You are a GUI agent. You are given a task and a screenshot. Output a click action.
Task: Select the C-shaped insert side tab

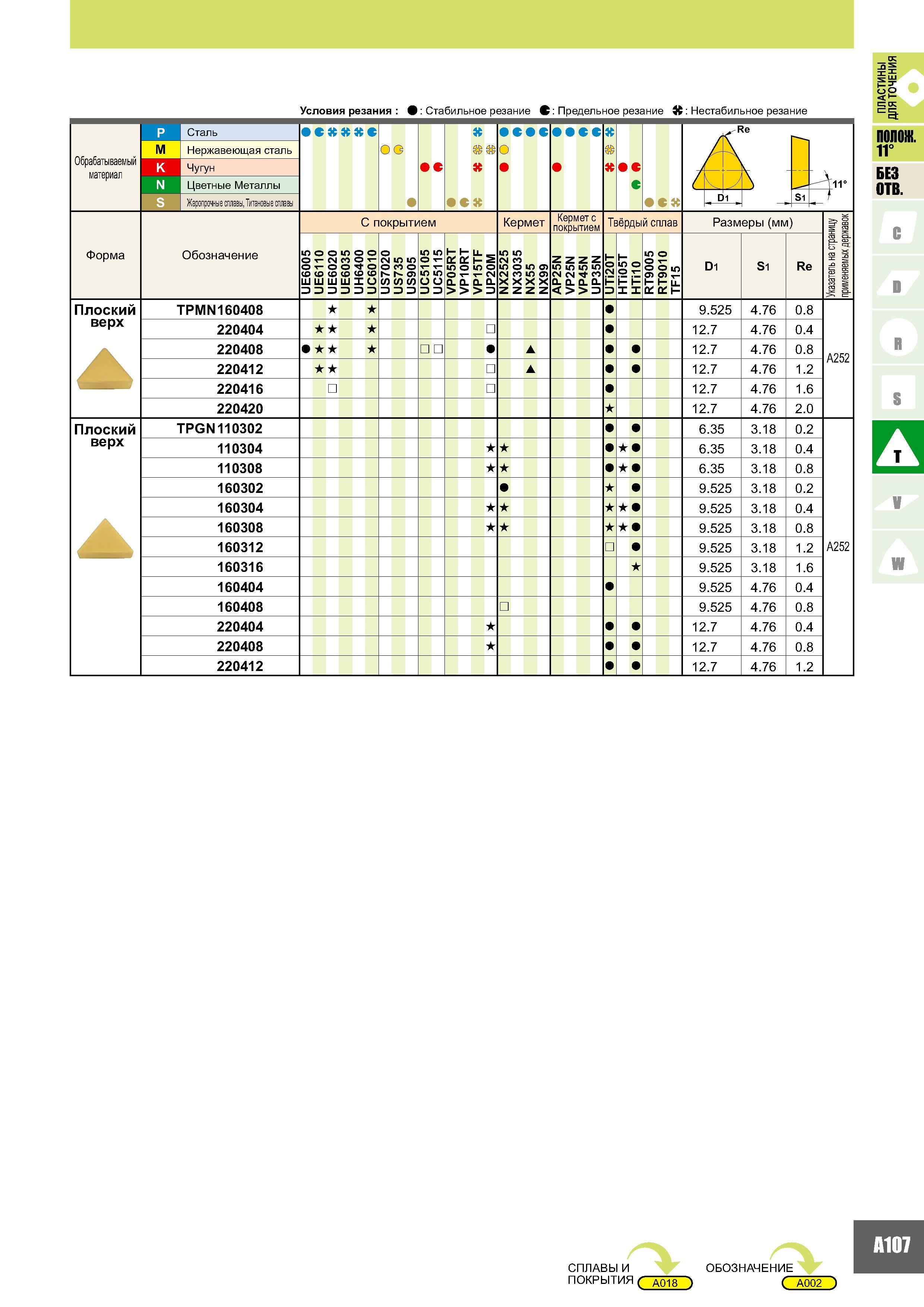897,227
